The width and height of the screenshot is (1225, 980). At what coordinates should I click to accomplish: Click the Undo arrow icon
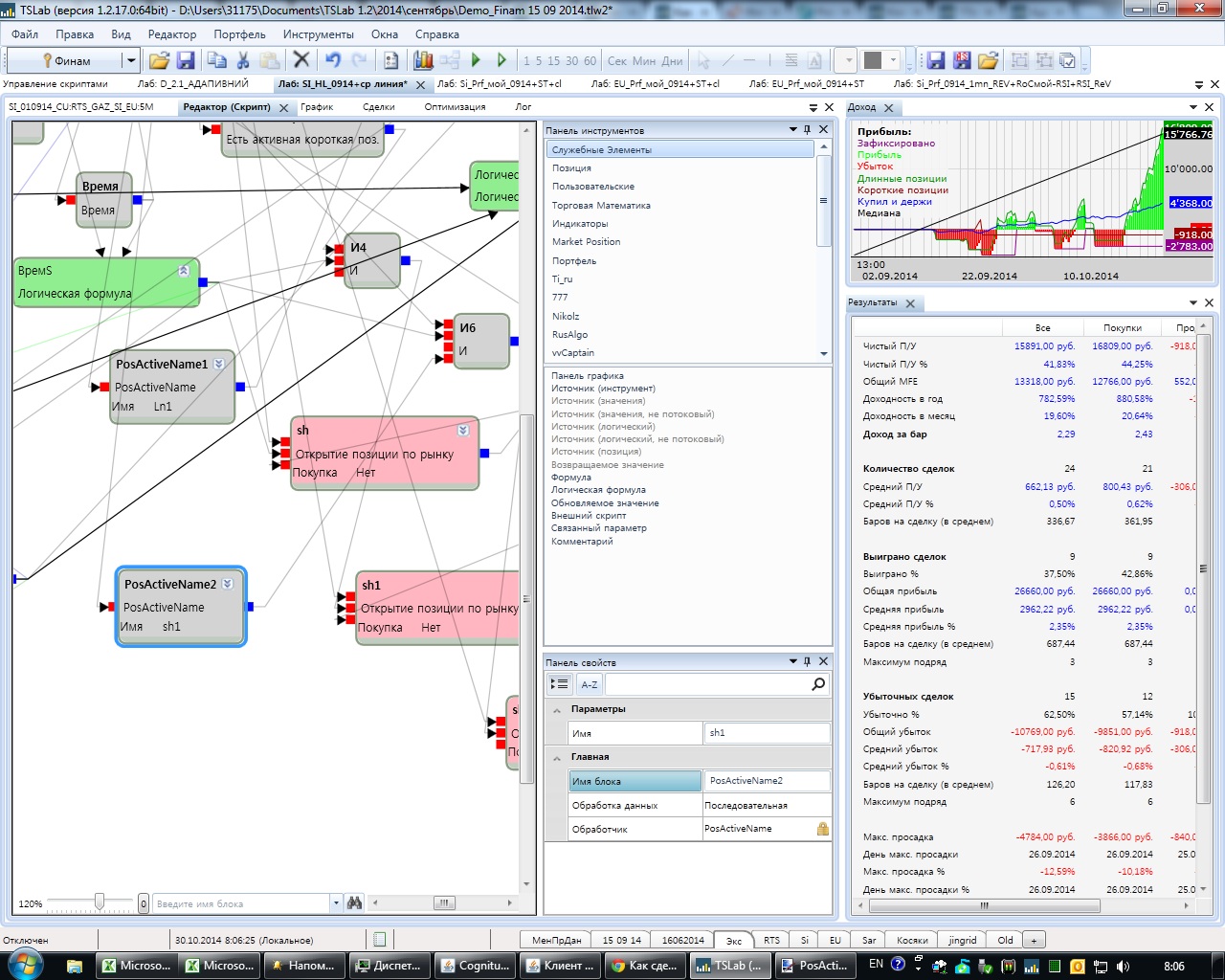coord(332,60)
